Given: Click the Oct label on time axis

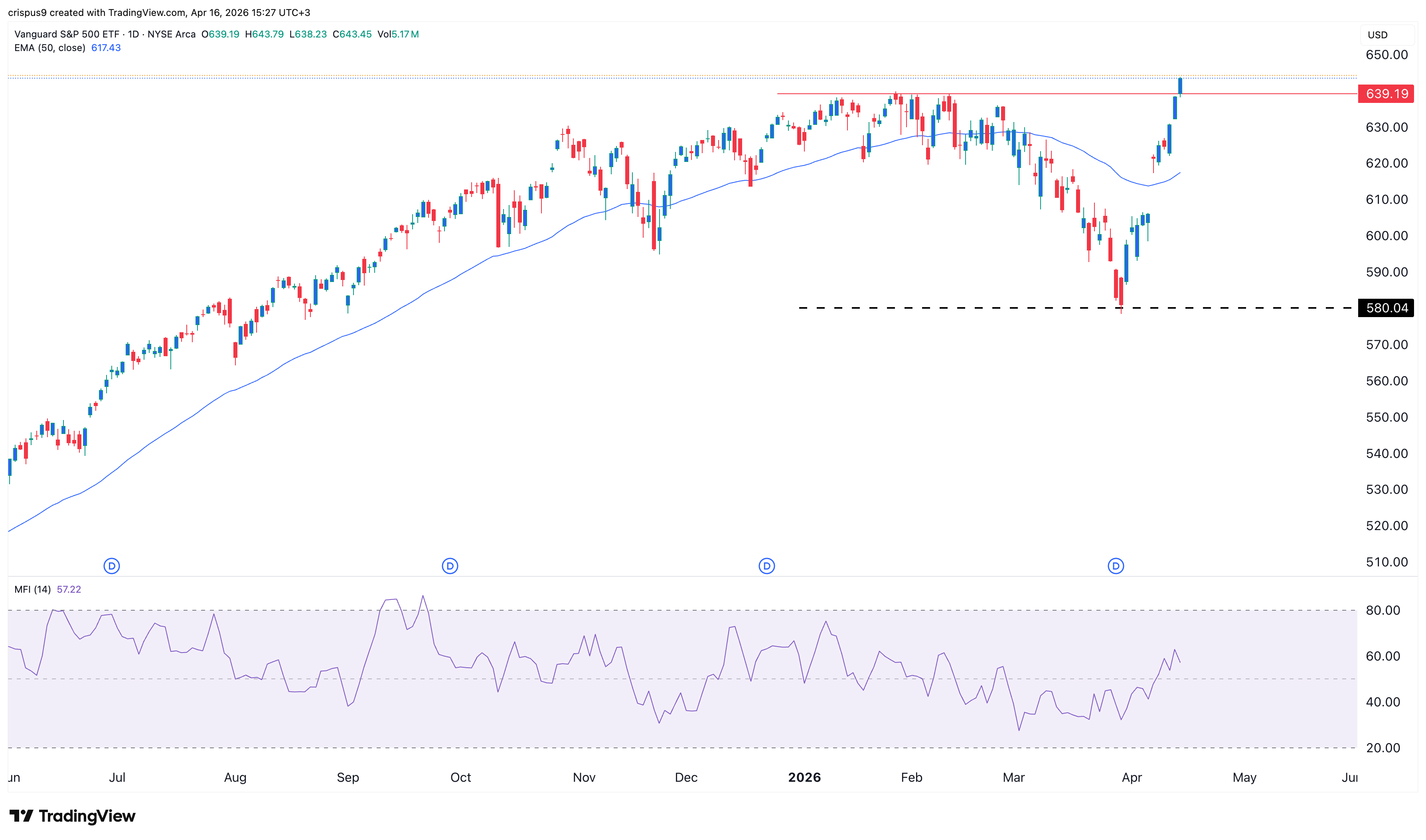Looking at the screenshot, I should pos(460,777).
